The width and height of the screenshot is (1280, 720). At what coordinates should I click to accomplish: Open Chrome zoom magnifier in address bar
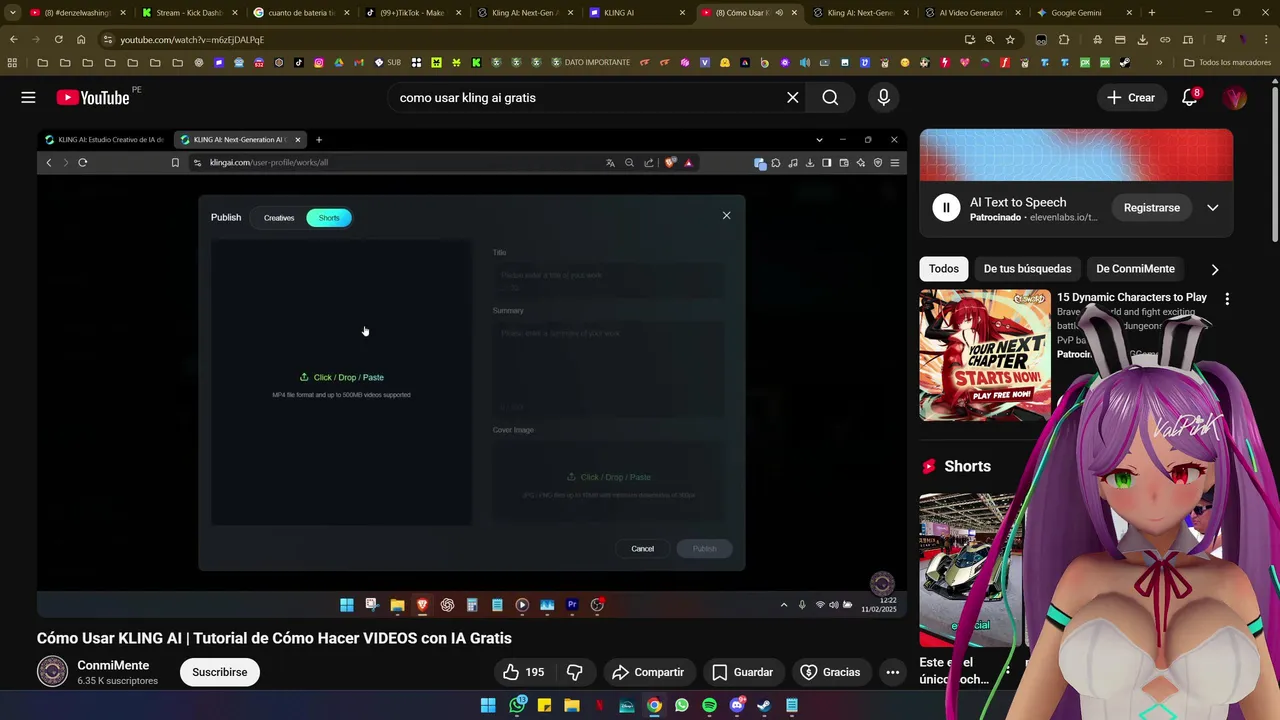989,39
